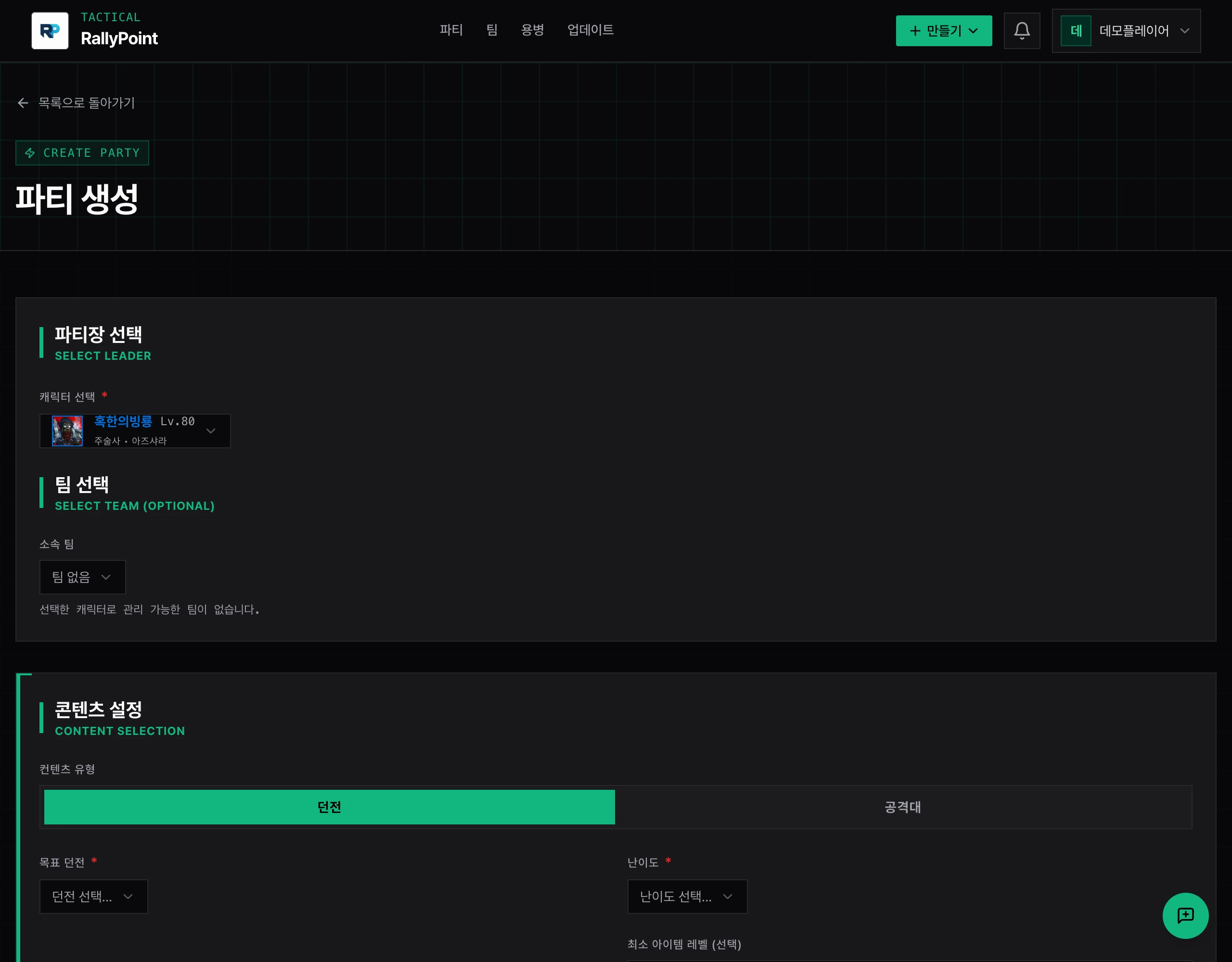Image resolution: width=1232 pixels, height=962 pixels.
Task: Click the CONTENT SELECTION subtitle
Action: (120, 731)
